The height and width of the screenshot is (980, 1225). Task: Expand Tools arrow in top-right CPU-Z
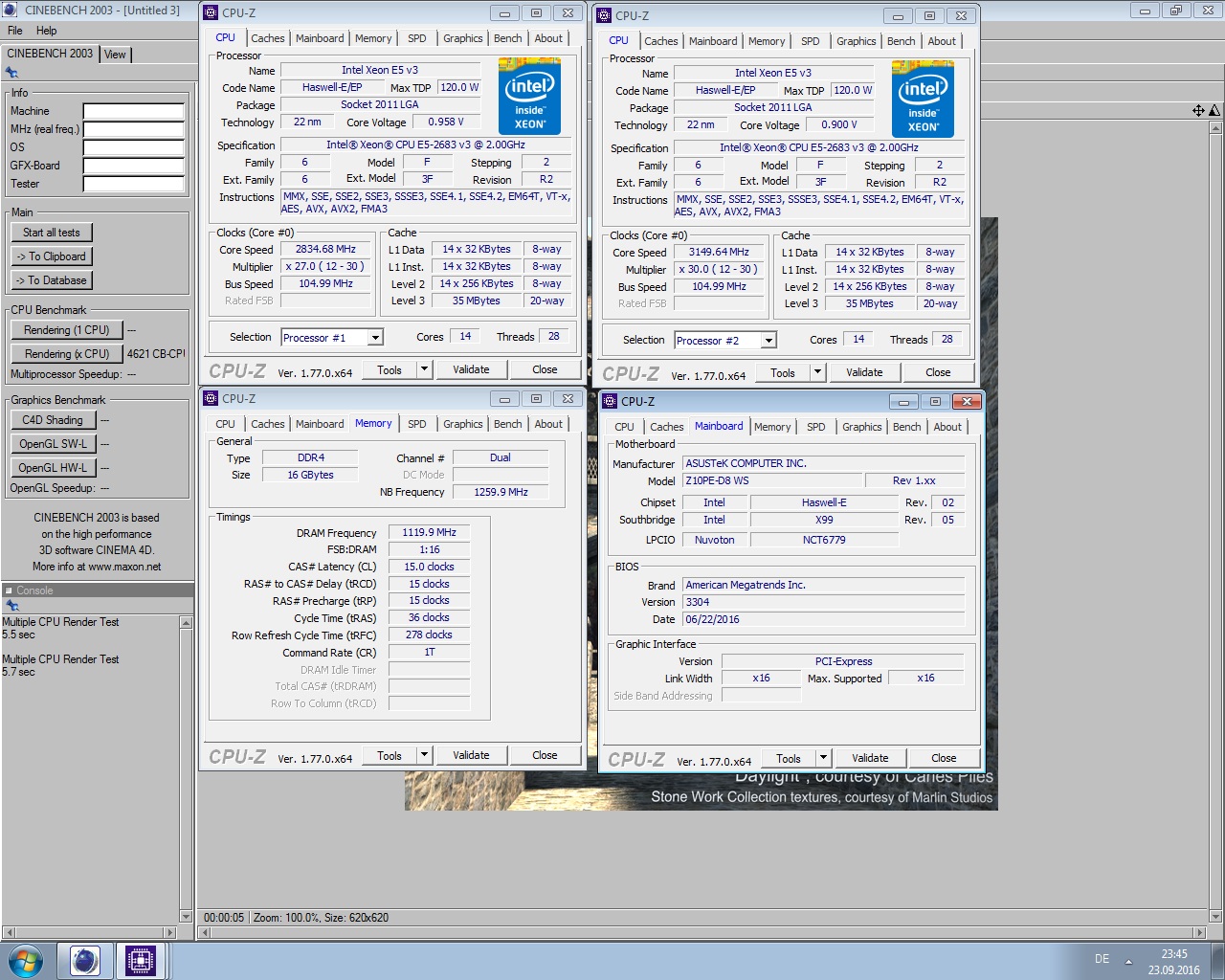817,372
